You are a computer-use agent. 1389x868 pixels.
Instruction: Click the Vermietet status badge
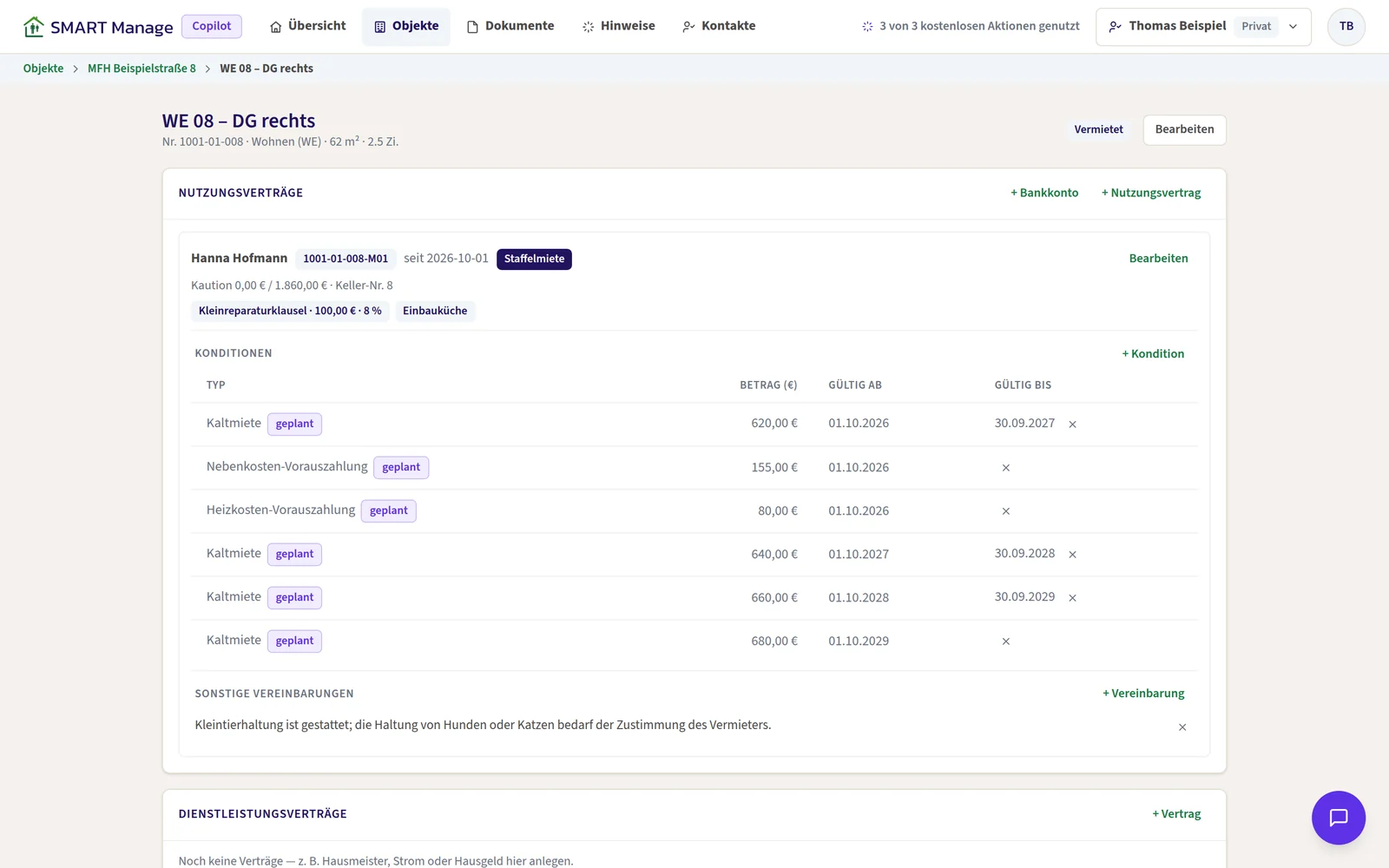click(1098, 129)
